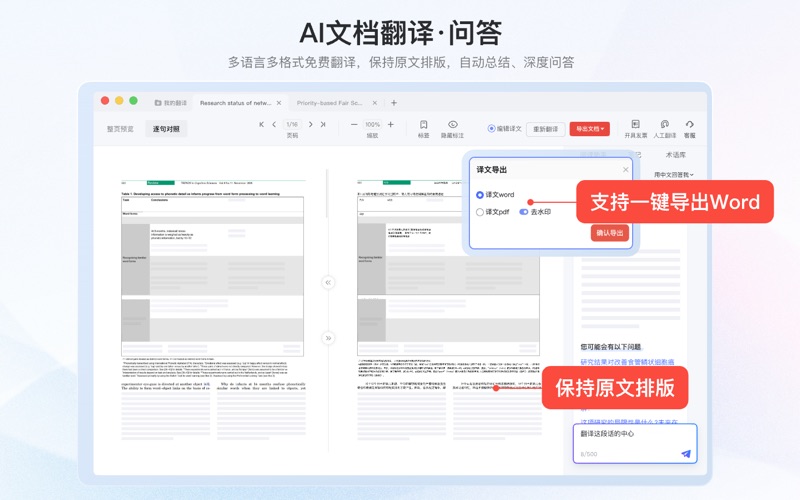Click the 1/16 page number field
Screen dimensions: 800x500
coord(292,124)
